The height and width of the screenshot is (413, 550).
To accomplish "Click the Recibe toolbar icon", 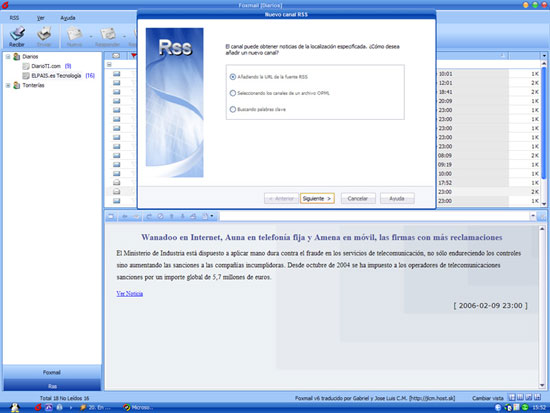I will click(x=17, y=36).
